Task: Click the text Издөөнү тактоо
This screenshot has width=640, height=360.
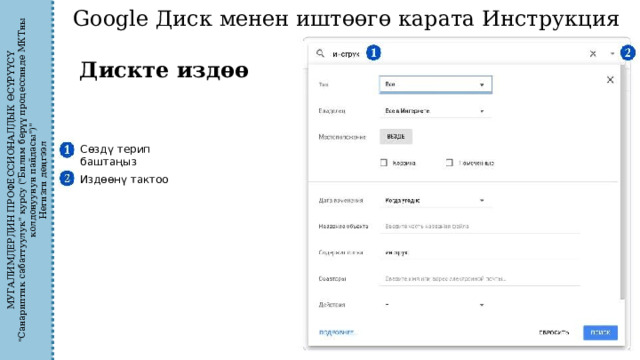Action: [x=124, y=179]
